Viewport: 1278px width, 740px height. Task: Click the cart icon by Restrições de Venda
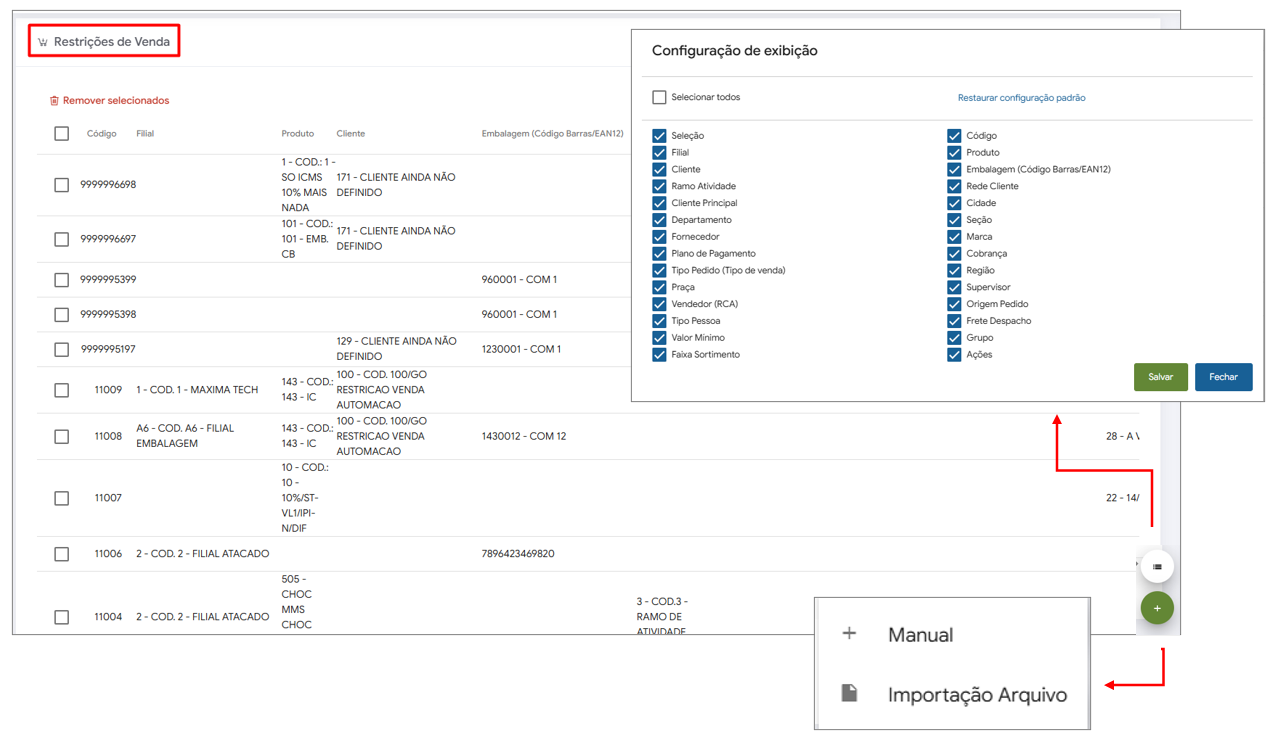pos(43,43)
